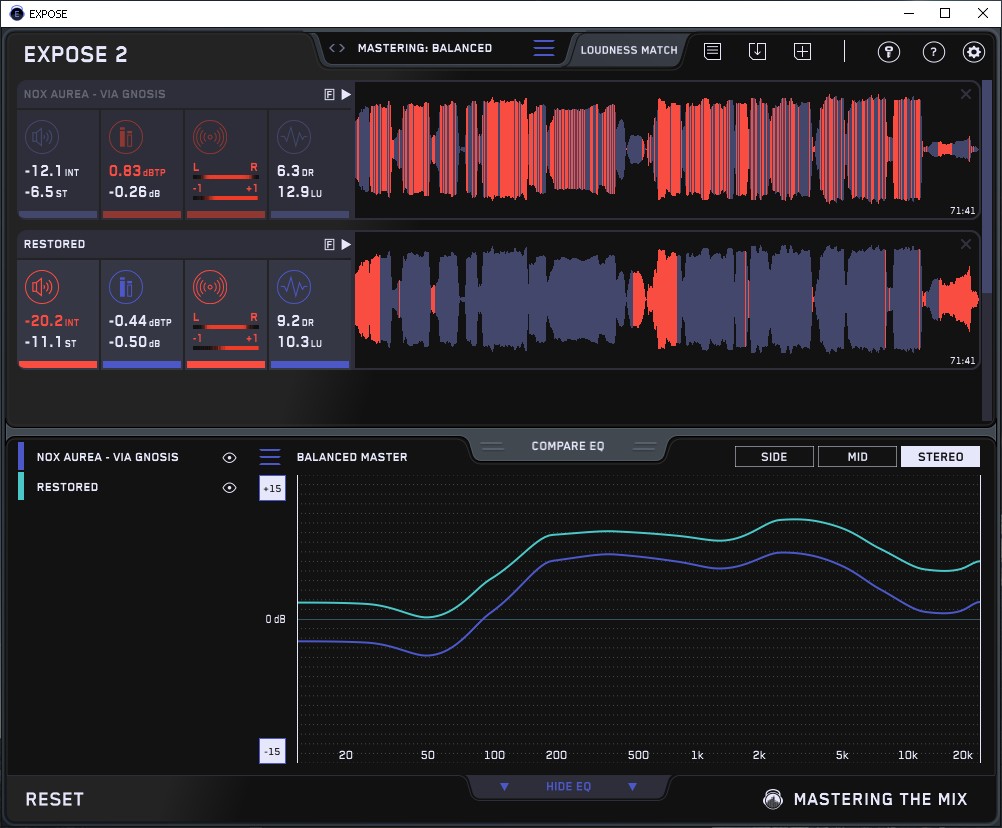Play the Nox Aurea - Via Gnosis track
The image size is (1002, 828).
pos(345,94)
